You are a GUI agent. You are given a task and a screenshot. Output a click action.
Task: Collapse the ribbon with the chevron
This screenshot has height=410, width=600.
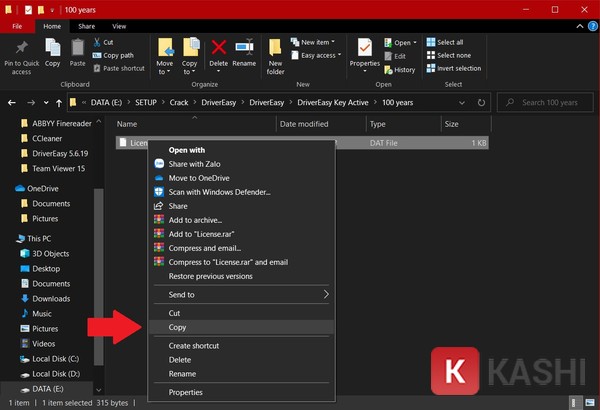pyautogui.click(x=580, y=26)
